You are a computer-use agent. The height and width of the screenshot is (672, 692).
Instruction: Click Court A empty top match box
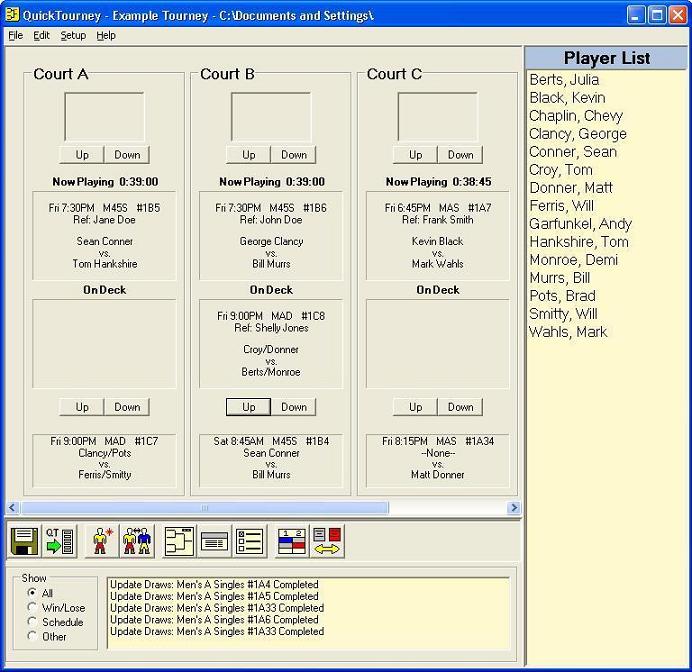(105, 117)
